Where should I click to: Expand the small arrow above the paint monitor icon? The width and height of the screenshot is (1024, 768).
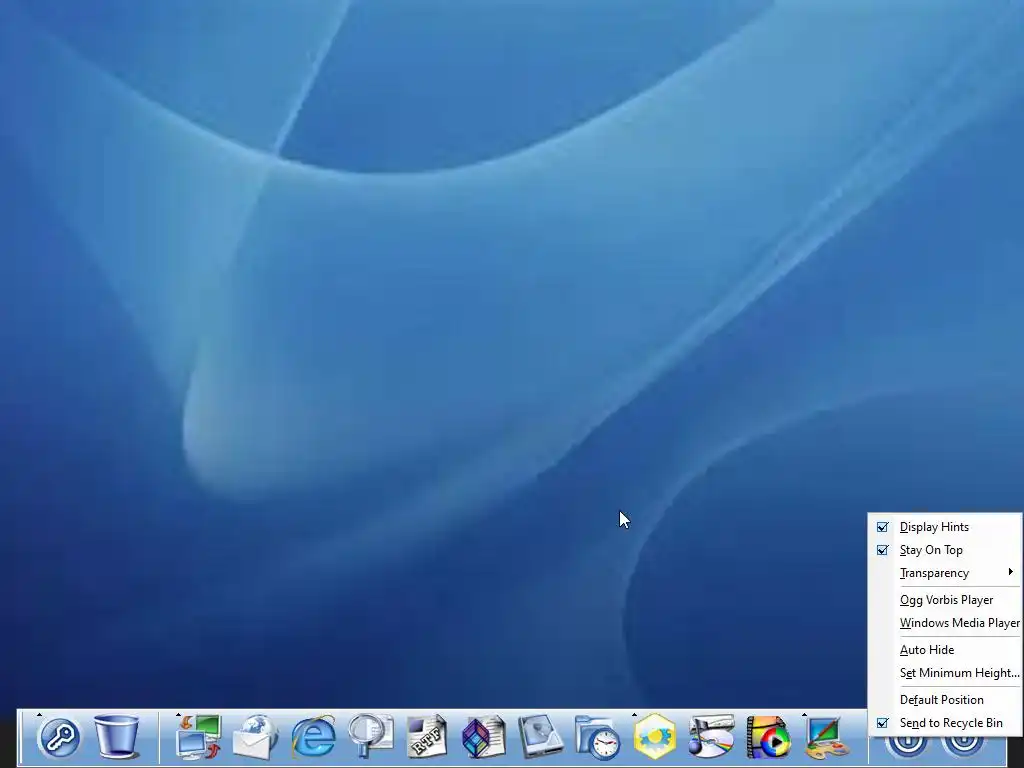click(x=805, y=714)
